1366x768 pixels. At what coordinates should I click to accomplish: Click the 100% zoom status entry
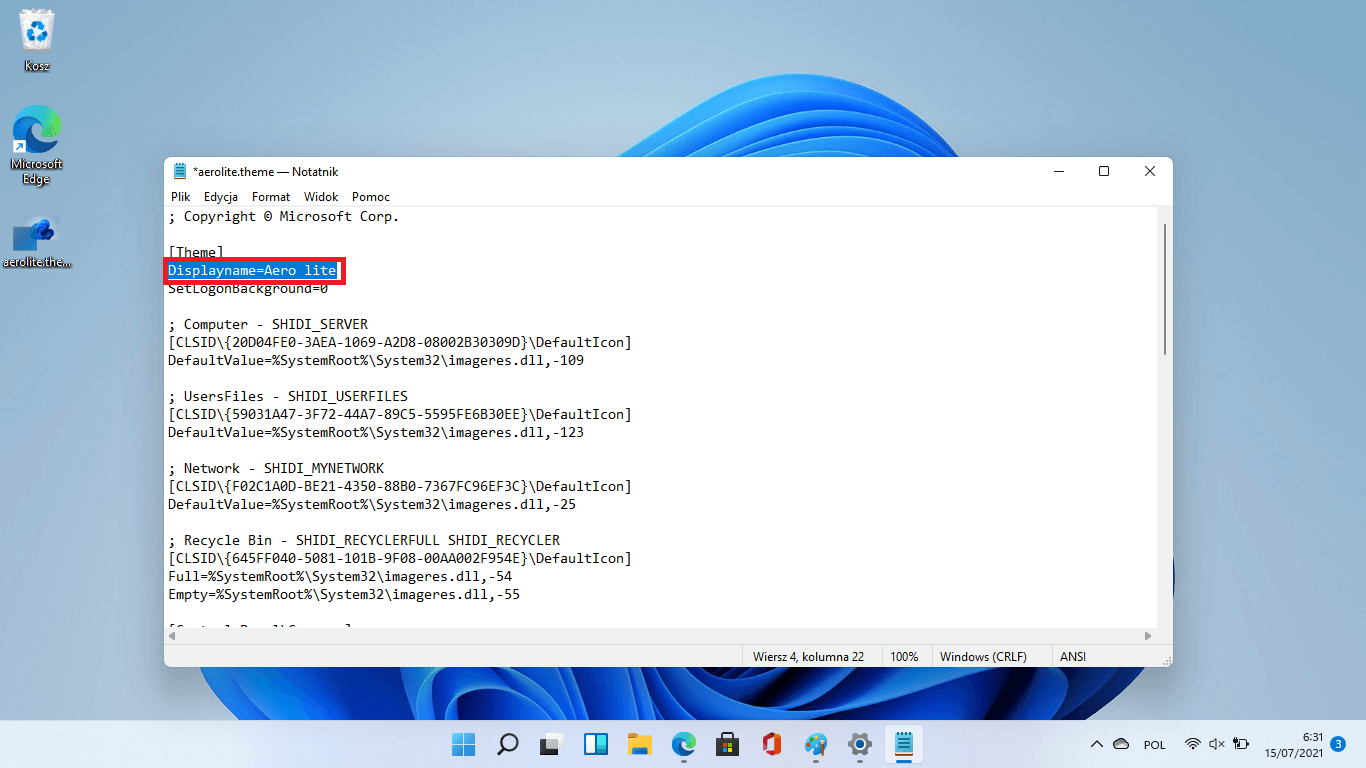pyautogui.click(x=904, y=657)
